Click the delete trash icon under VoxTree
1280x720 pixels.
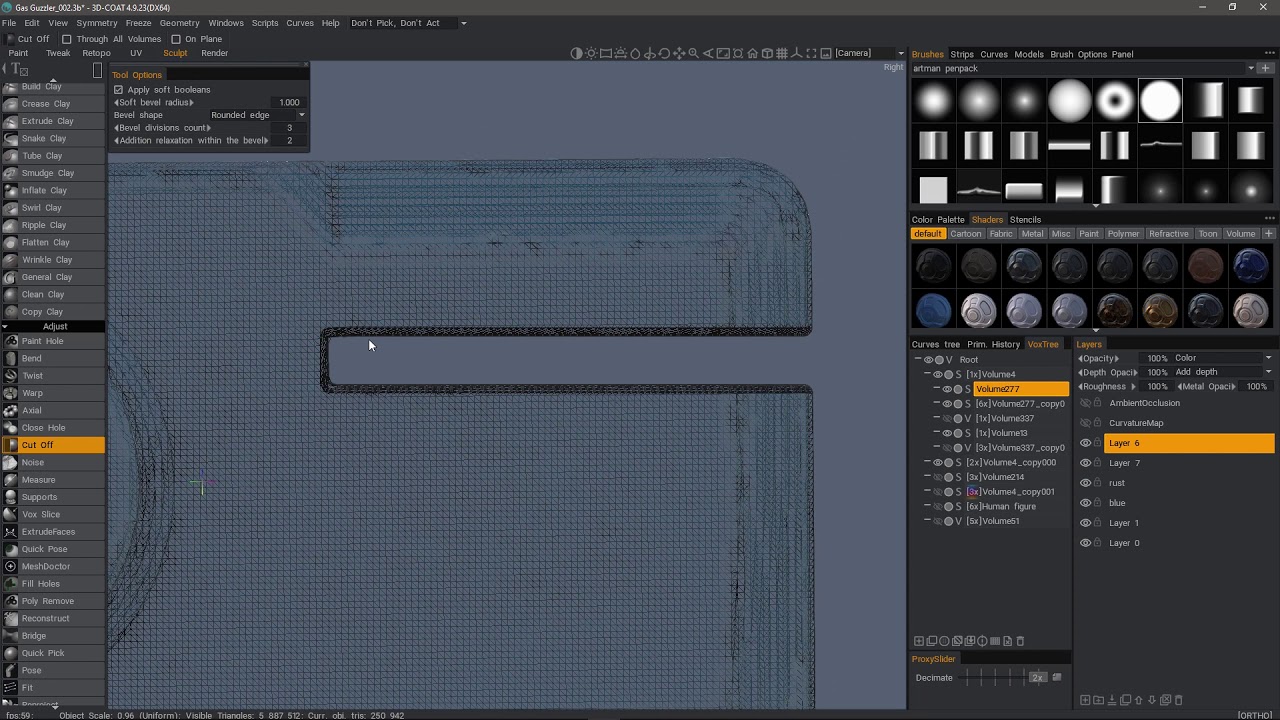tap(1020, 641)
